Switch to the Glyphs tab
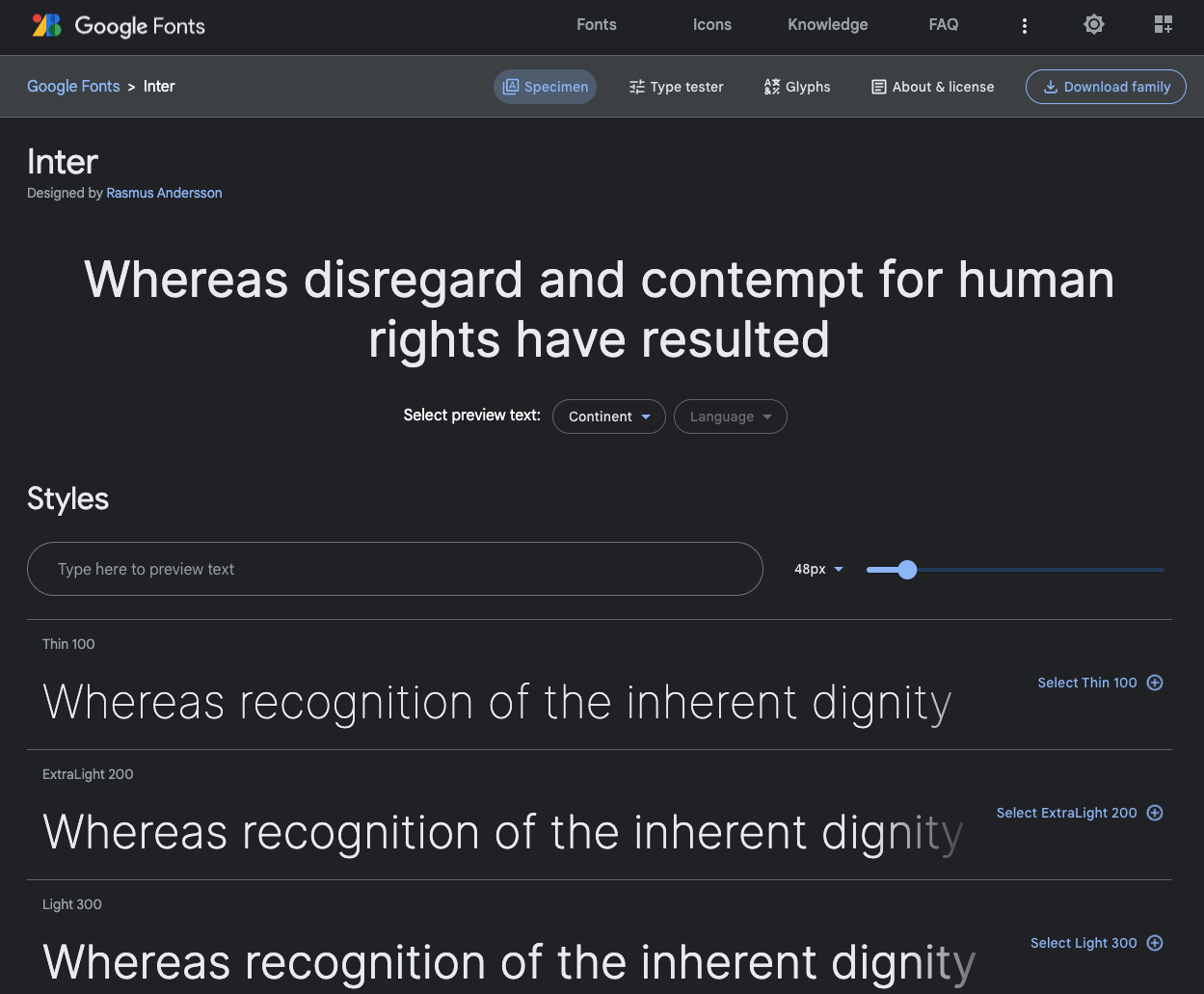1204x994 pixels. pos(797,87)
